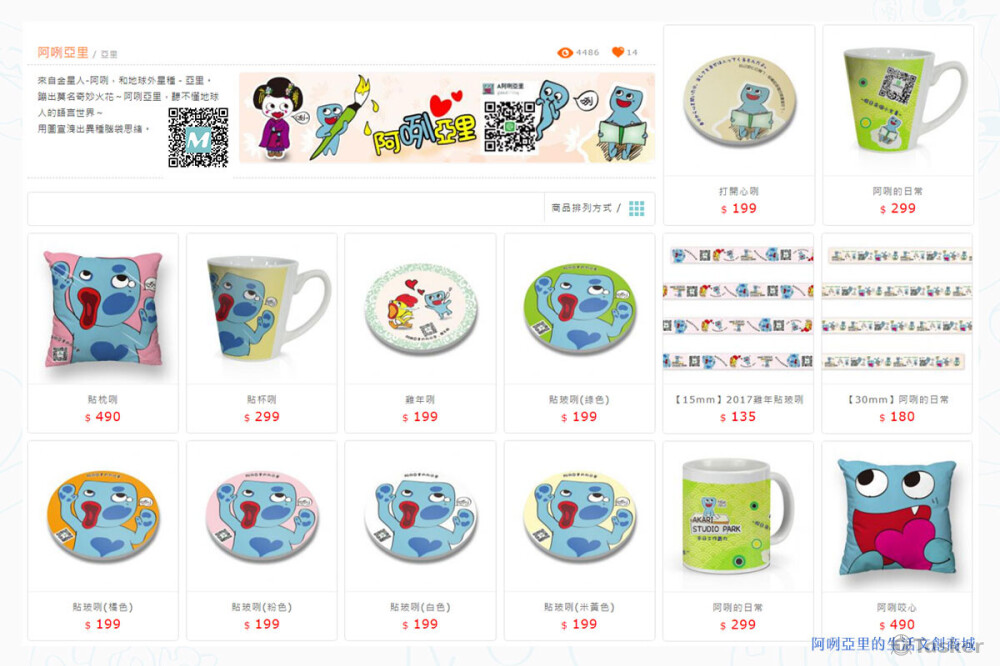1000x666 pixels.
Task: Open the white coaster product image
Action: tap(420, 517)
